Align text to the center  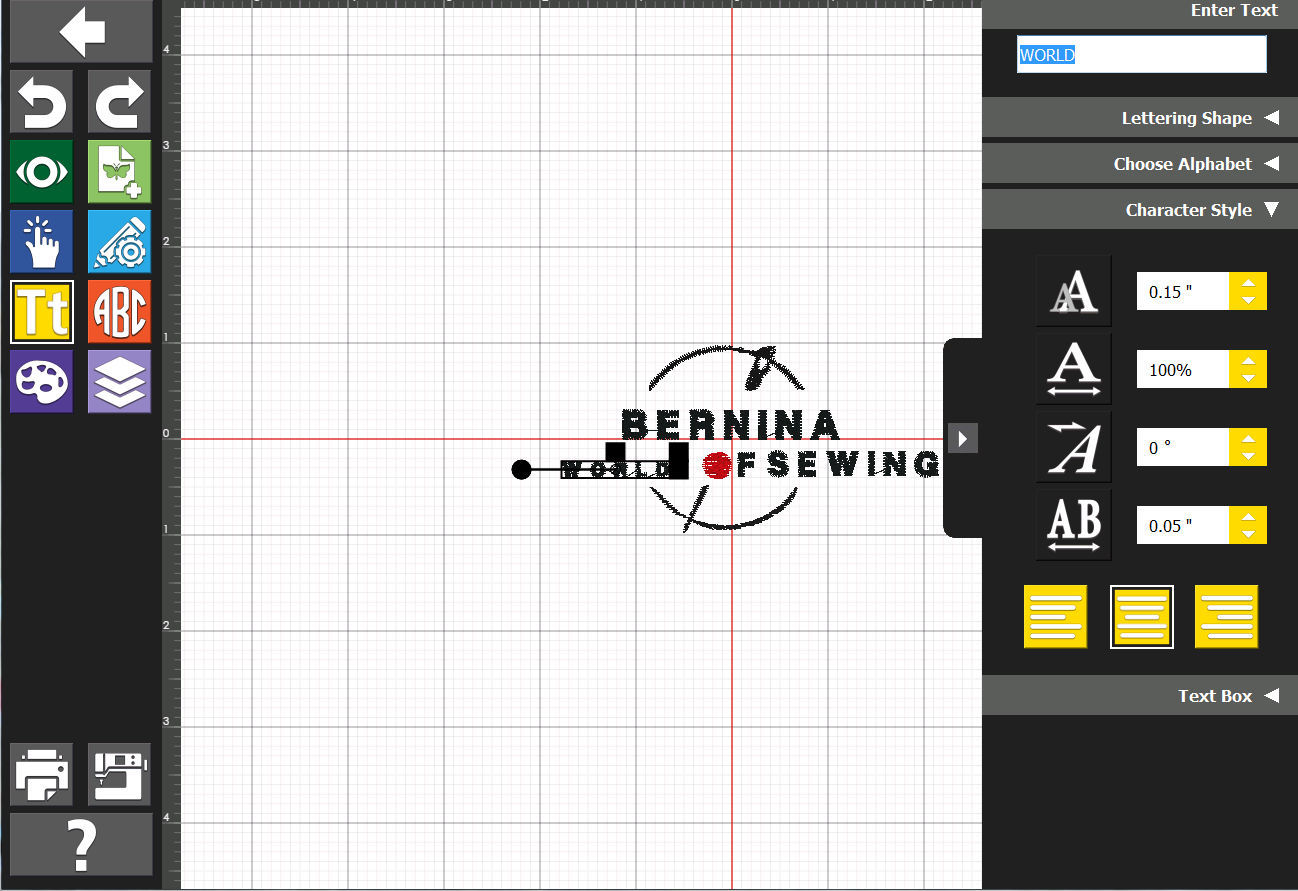tap(1142, 617)
